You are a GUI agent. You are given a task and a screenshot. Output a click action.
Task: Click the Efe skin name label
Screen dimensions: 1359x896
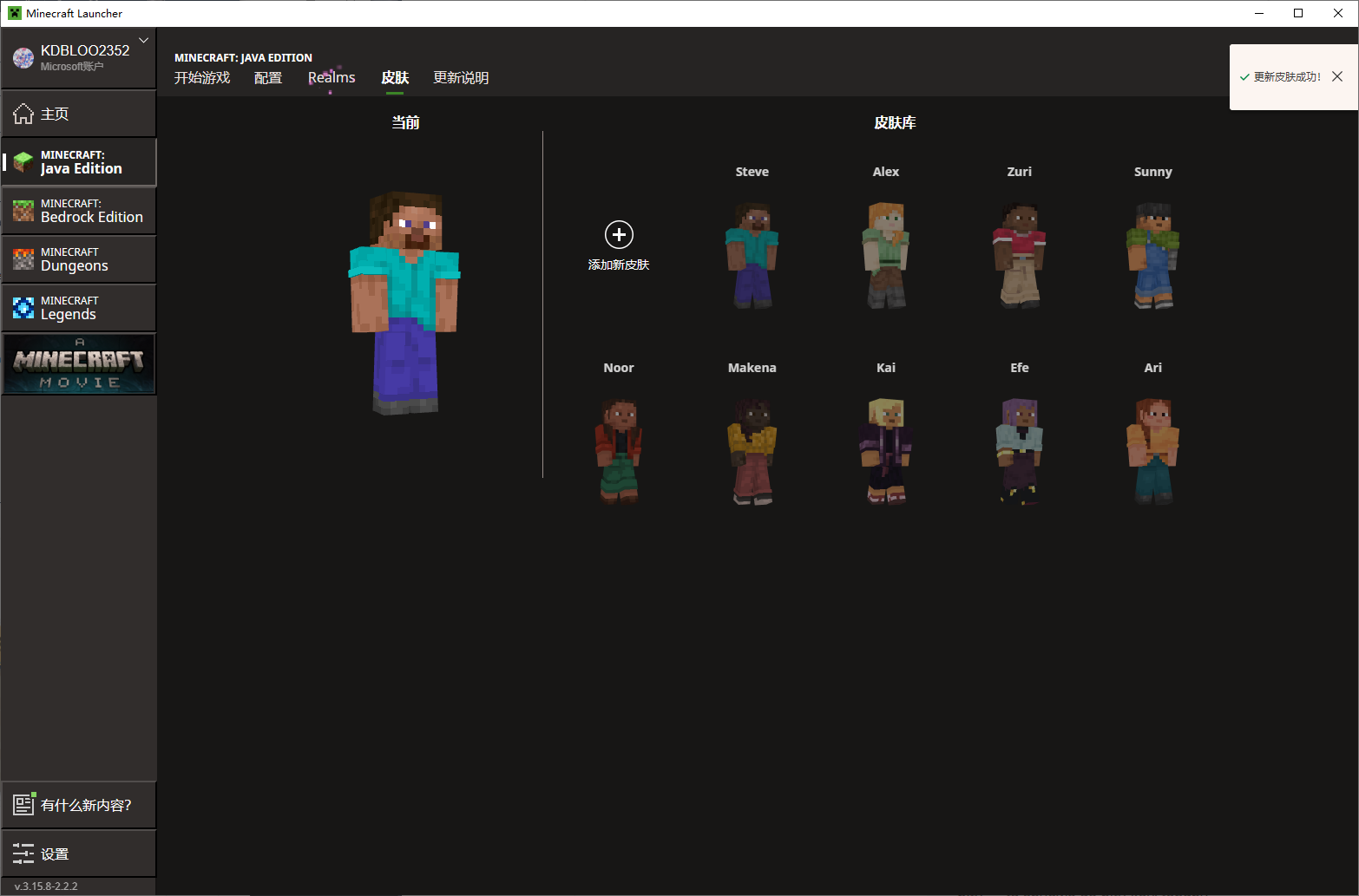(x=1020, y=368)
